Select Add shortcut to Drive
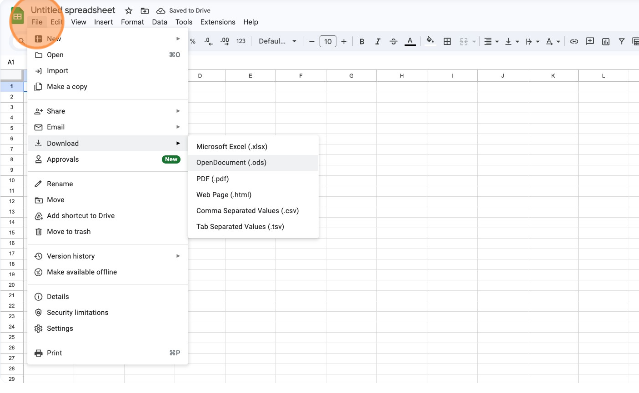This screenshot has width=639, height=393. click(x=108, y=215)
